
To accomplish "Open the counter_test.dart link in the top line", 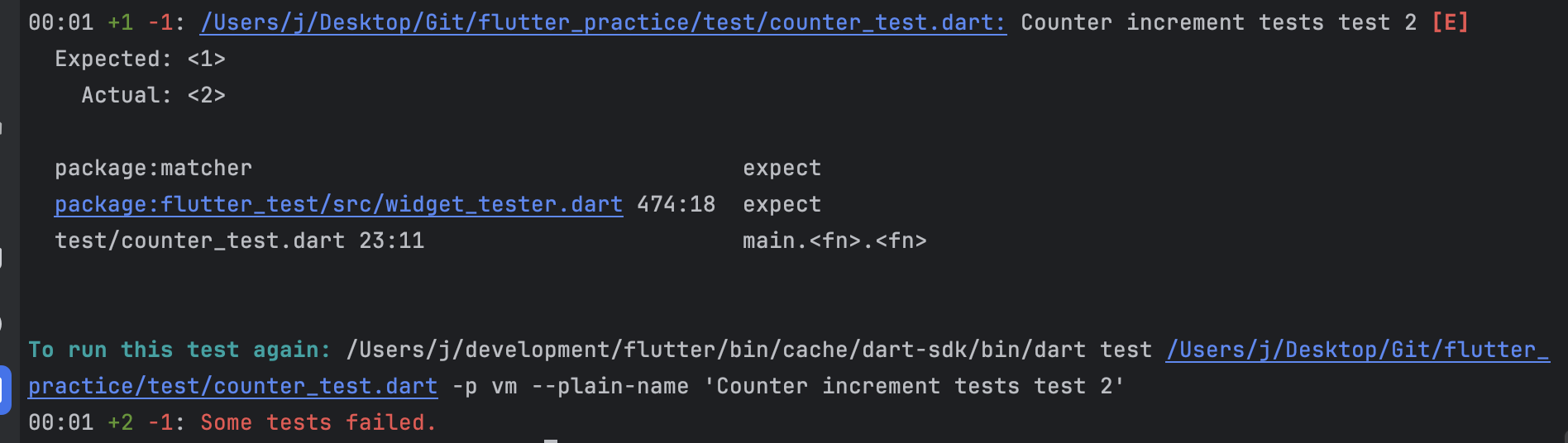I will (603, 22).
